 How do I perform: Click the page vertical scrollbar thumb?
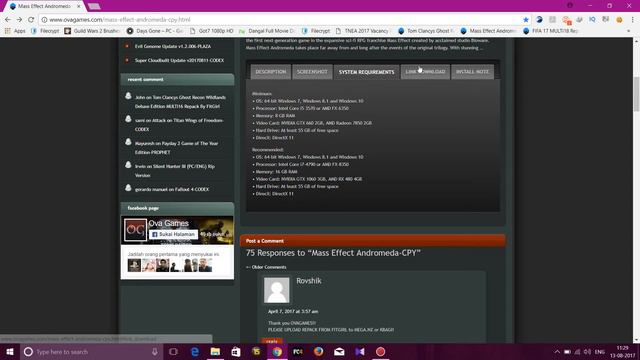[x=636, y=94]
